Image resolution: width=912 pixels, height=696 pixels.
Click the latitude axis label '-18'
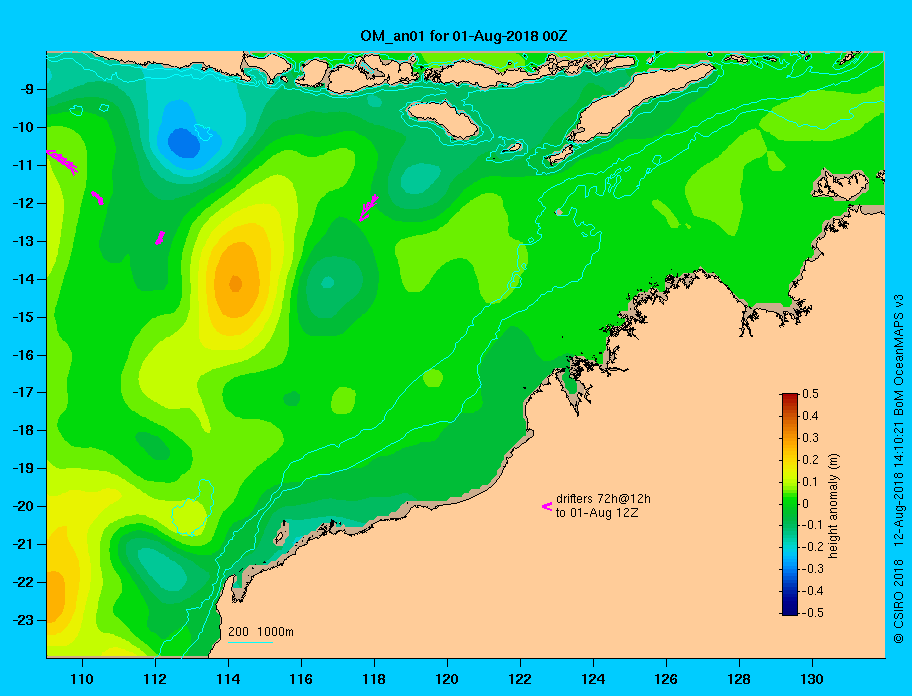(24, 431)
